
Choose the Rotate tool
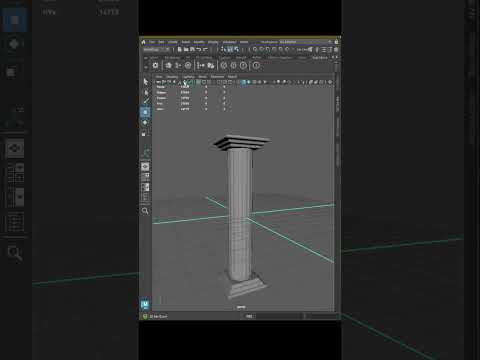145,123
